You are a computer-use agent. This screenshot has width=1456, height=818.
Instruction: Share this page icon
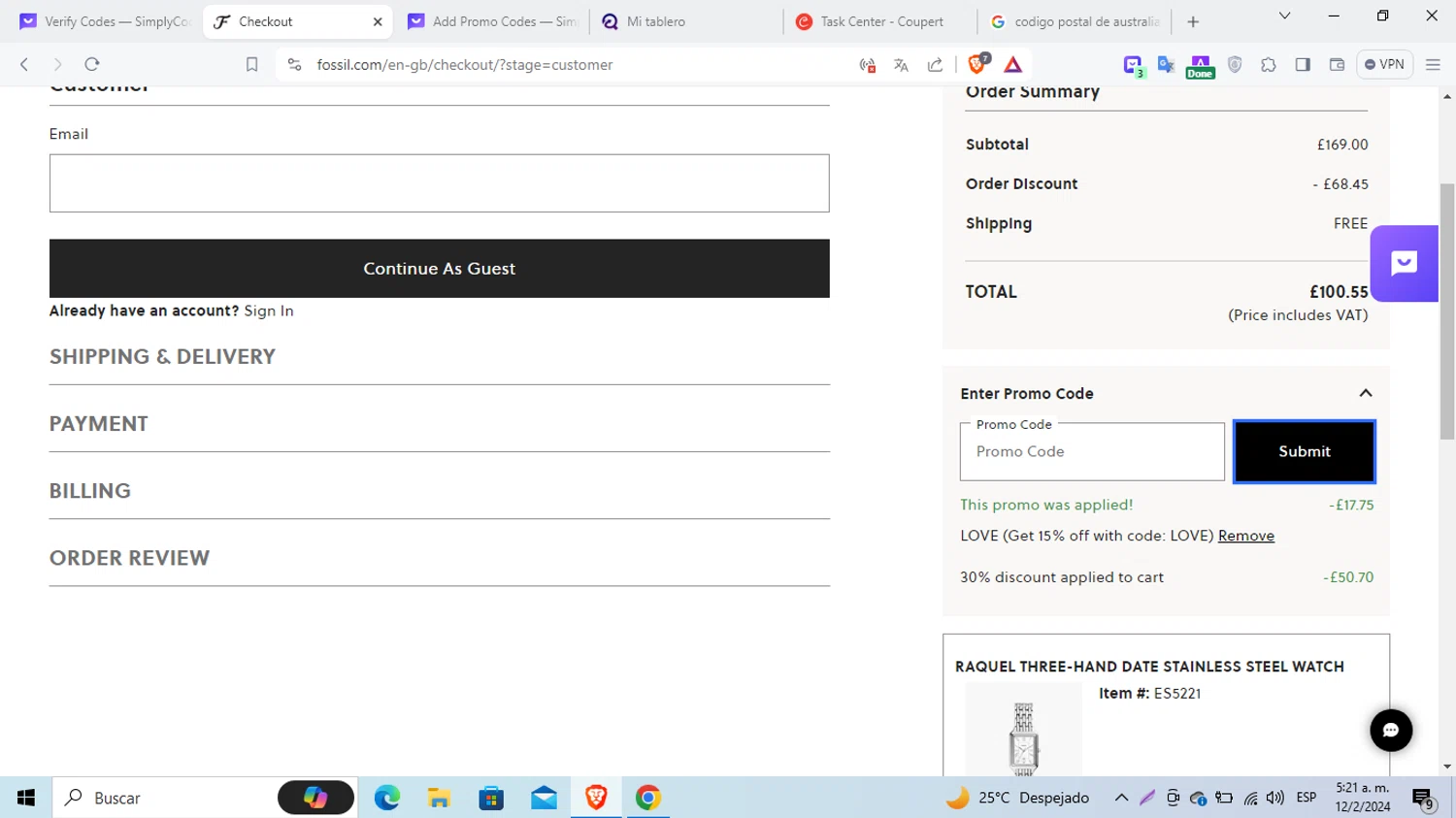935,65
